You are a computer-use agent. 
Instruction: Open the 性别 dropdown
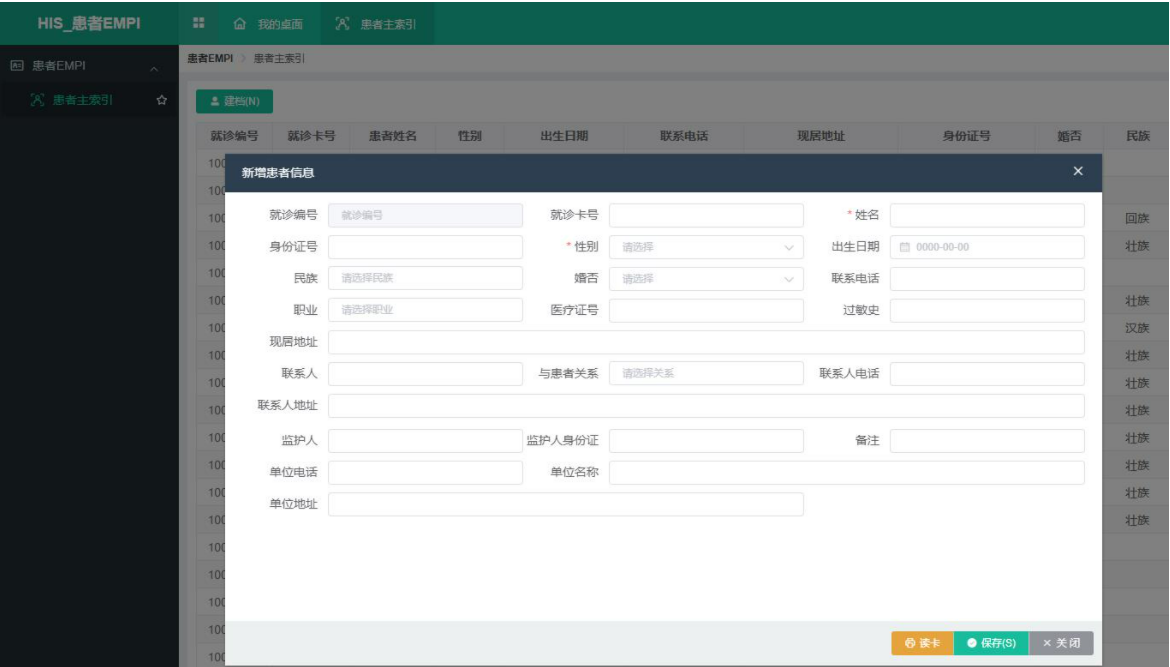pos(706,247)
